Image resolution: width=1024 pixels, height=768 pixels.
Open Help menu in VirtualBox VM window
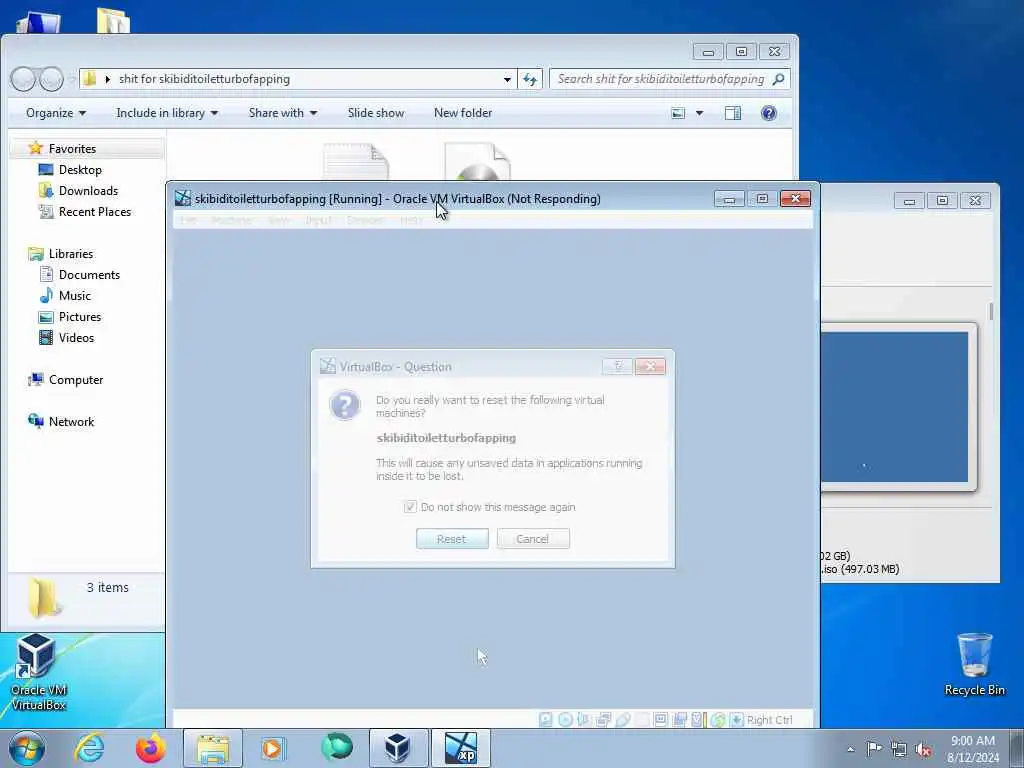[x=411, y=220]
